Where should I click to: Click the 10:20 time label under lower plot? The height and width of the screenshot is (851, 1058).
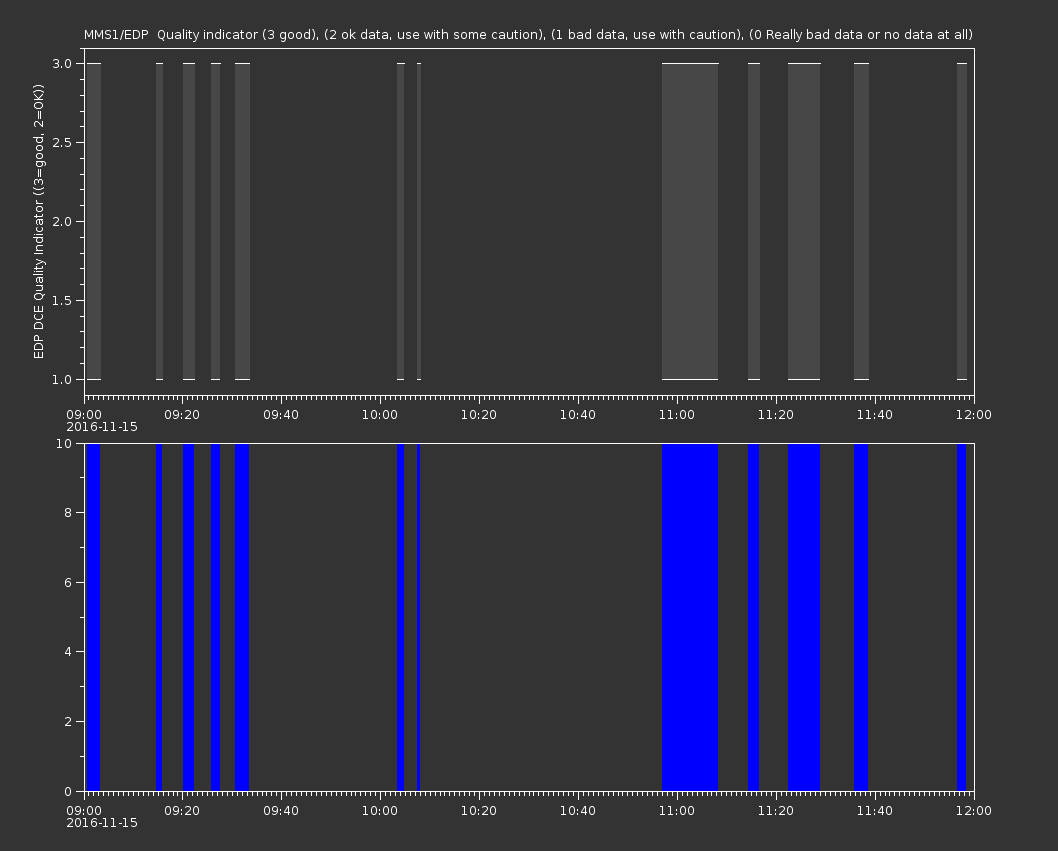tap(478, 811)
